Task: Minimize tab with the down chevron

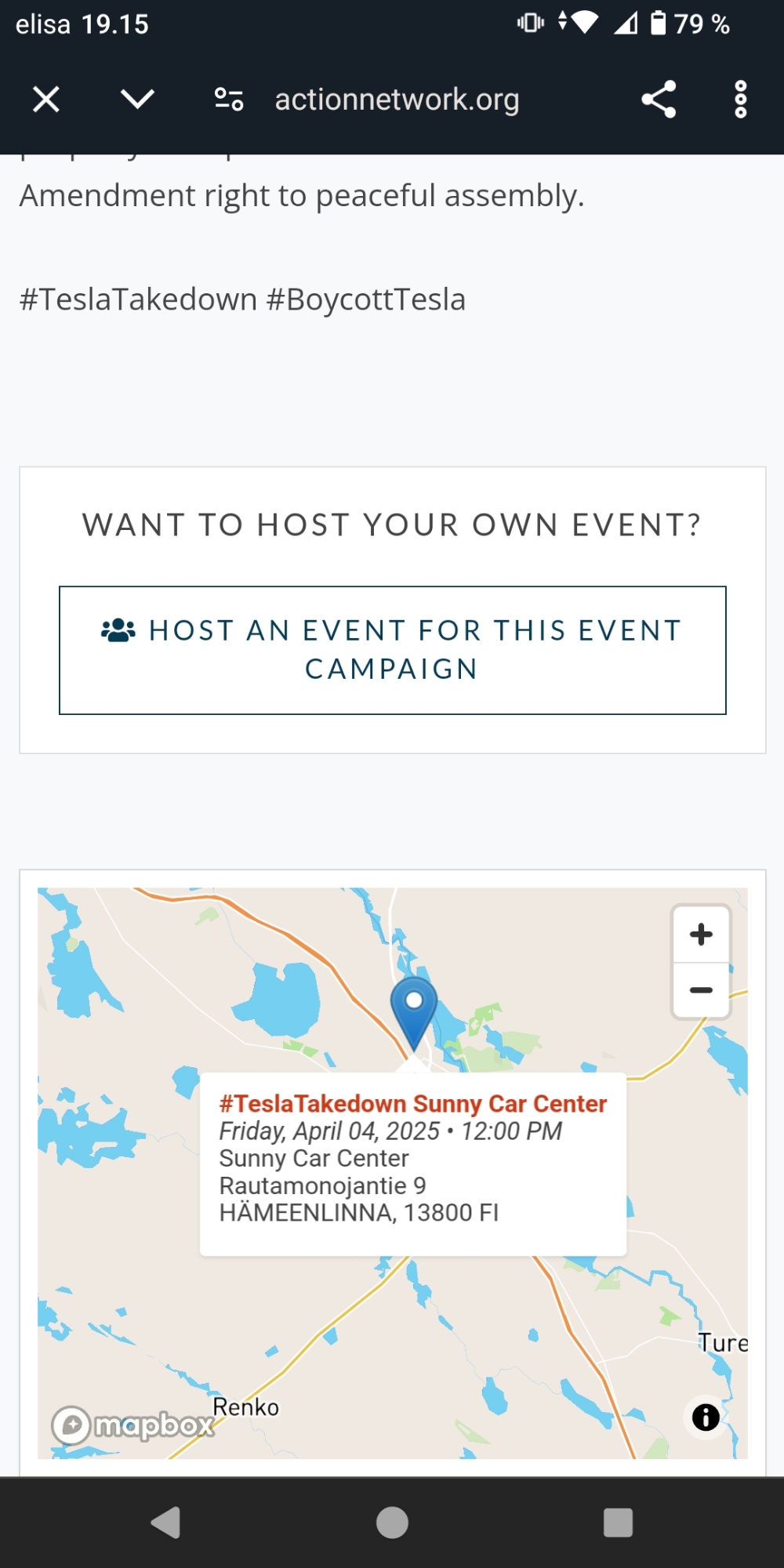Action: point(137,100)
